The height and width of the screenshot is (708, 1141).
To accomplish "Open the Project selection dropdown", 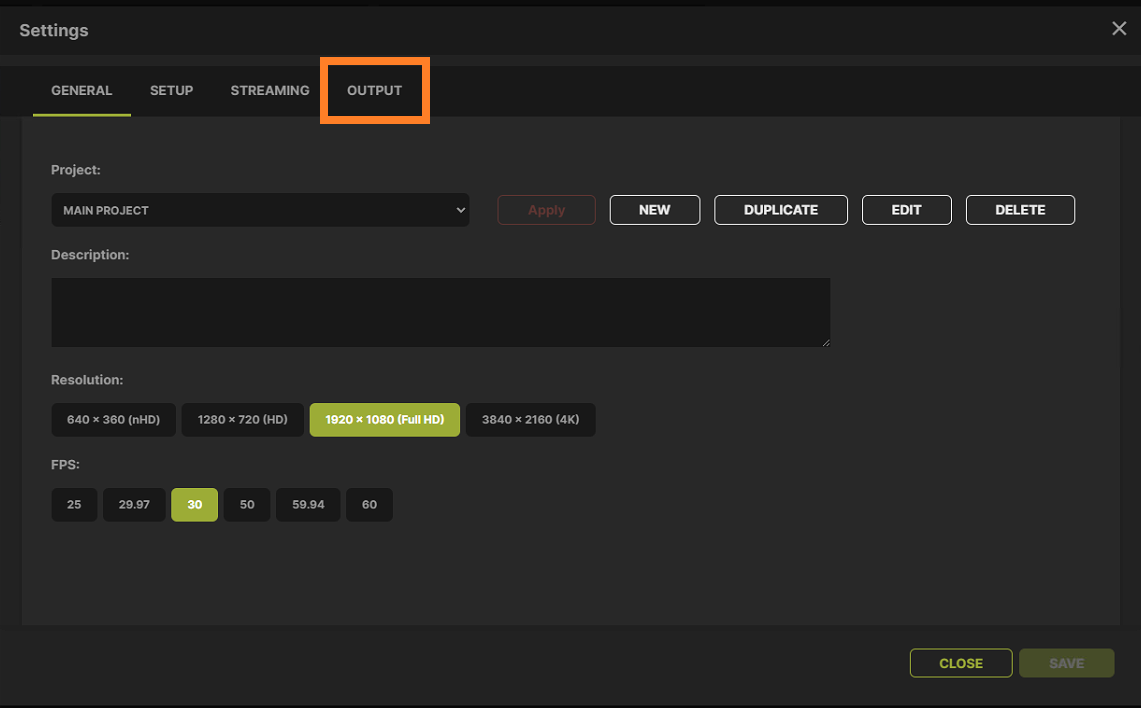I will point(260,210).
